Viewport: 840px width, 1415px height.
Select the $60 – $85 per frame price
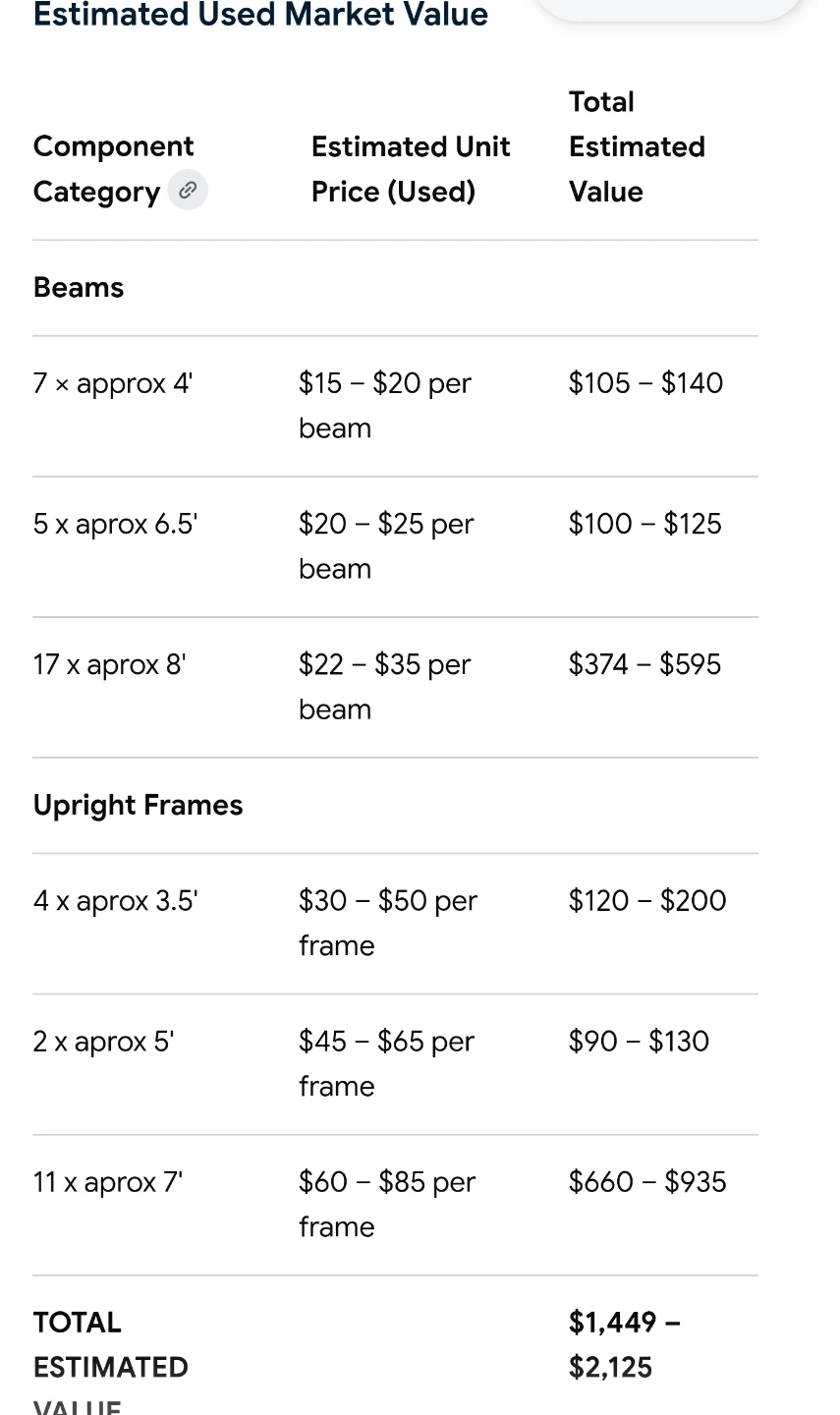[387, 1205]
